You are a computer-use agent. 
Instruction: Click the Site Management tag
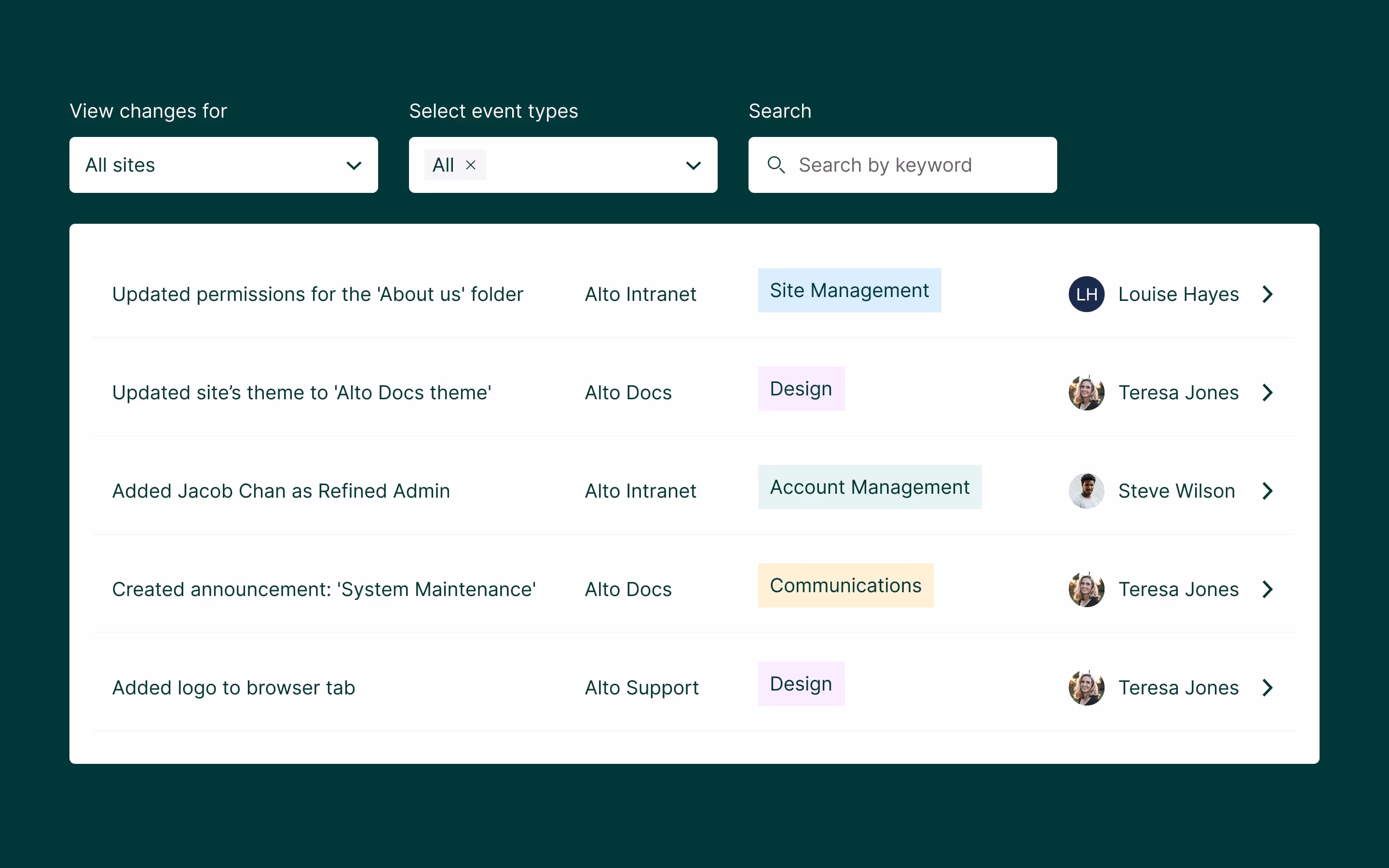pos(849,290)
